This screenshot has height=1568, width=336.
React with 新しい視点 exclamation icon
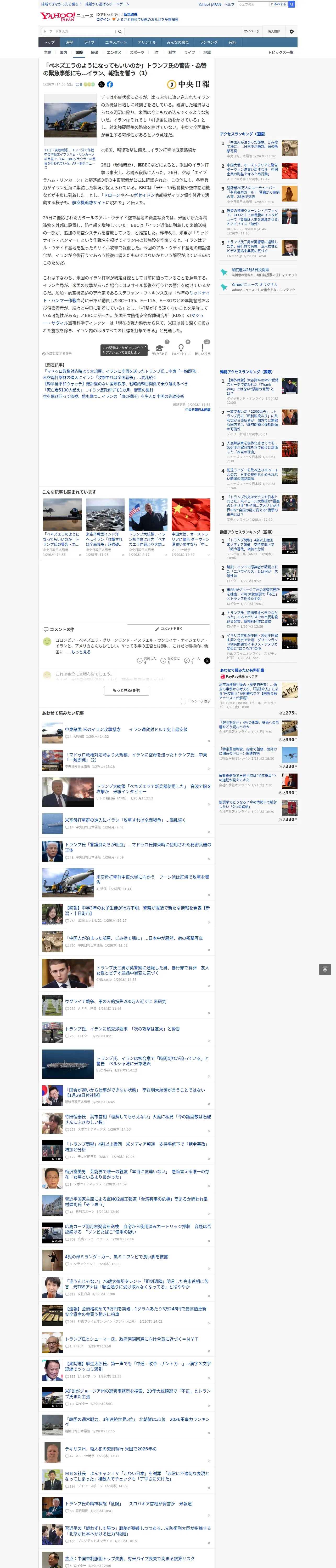tap(203, 348)
